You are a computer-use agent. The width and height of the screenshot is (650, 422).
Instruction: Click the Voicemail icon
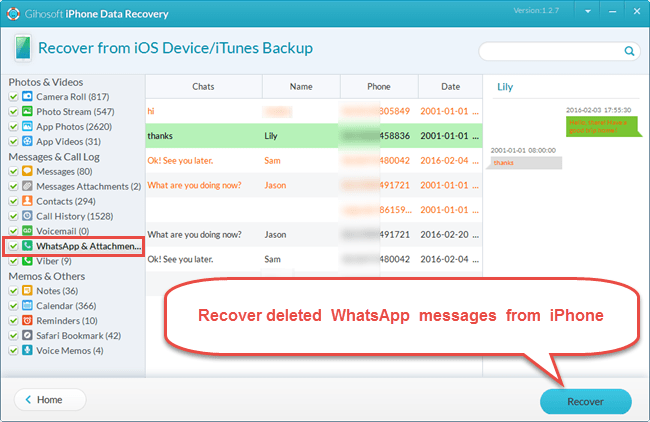tap(27, 230)
